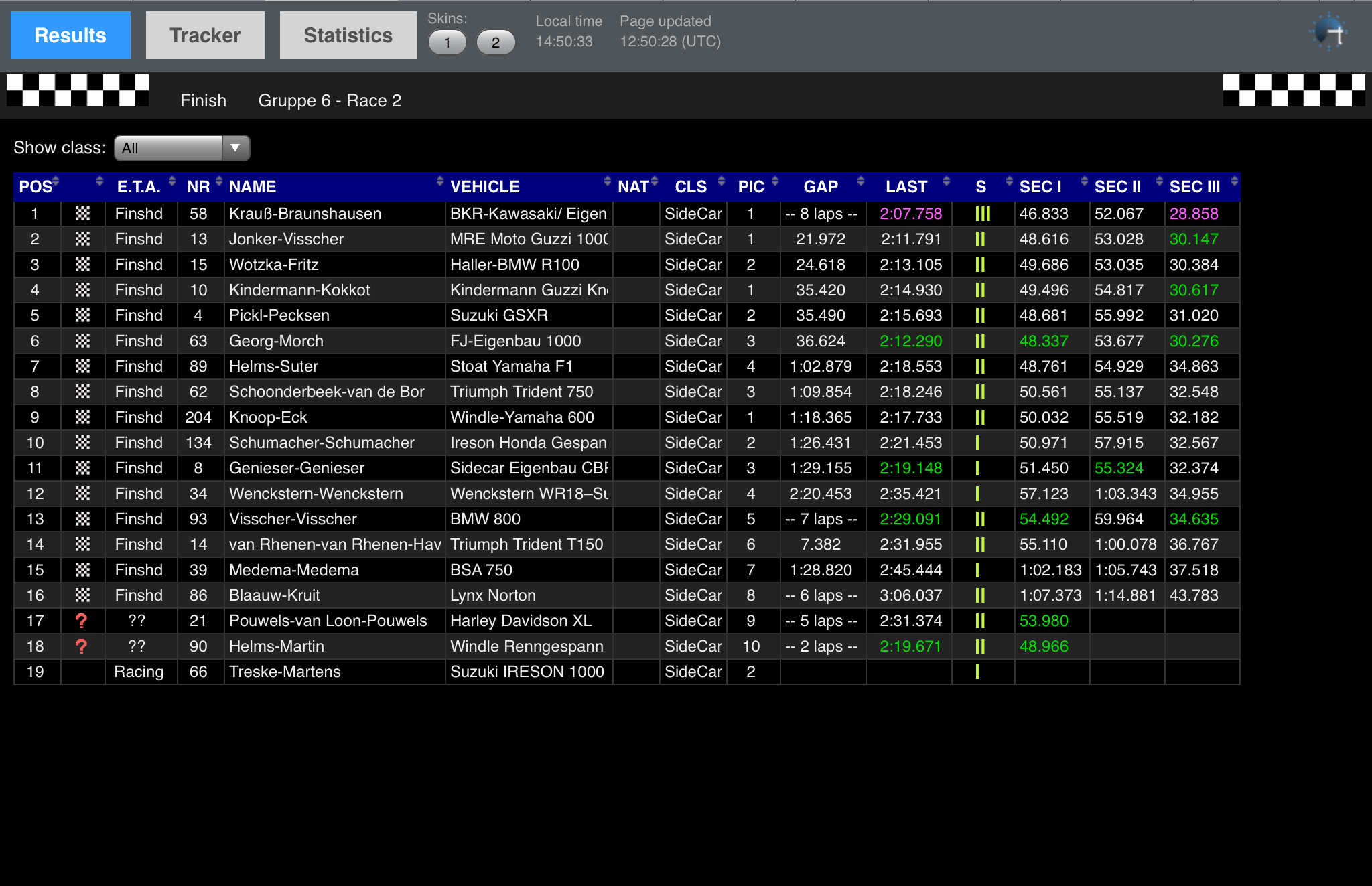Click the name 'Knoop-Eck'
Image resolution: width=1372 pixels, height=886 pixels.
click(x=268, y=417)
